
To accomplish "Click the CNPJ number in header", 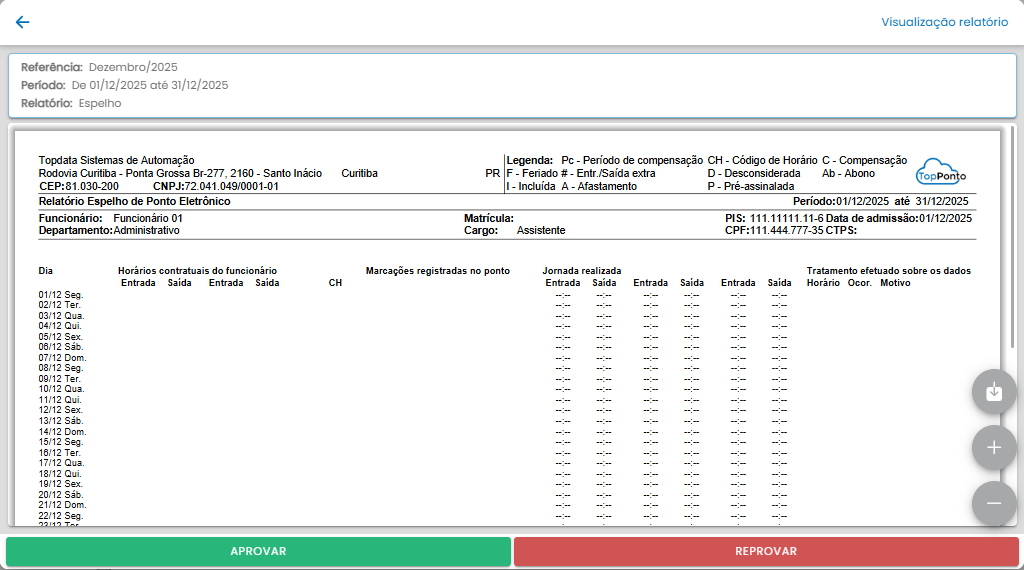I will pyautogui.click(x=231, y=186).
